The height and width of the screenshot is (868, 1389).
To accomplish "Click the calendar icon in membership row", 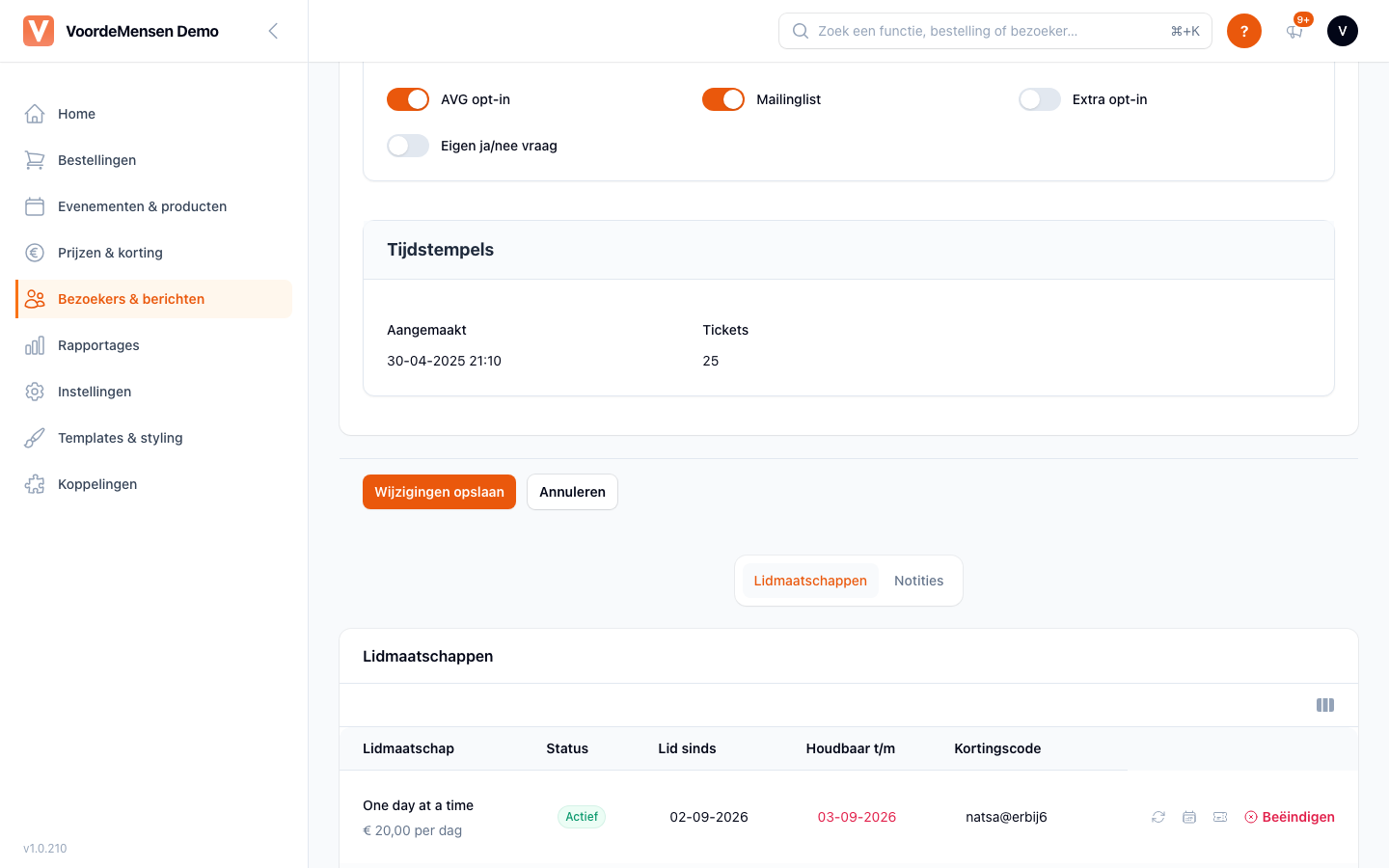I will (1189, 817).
